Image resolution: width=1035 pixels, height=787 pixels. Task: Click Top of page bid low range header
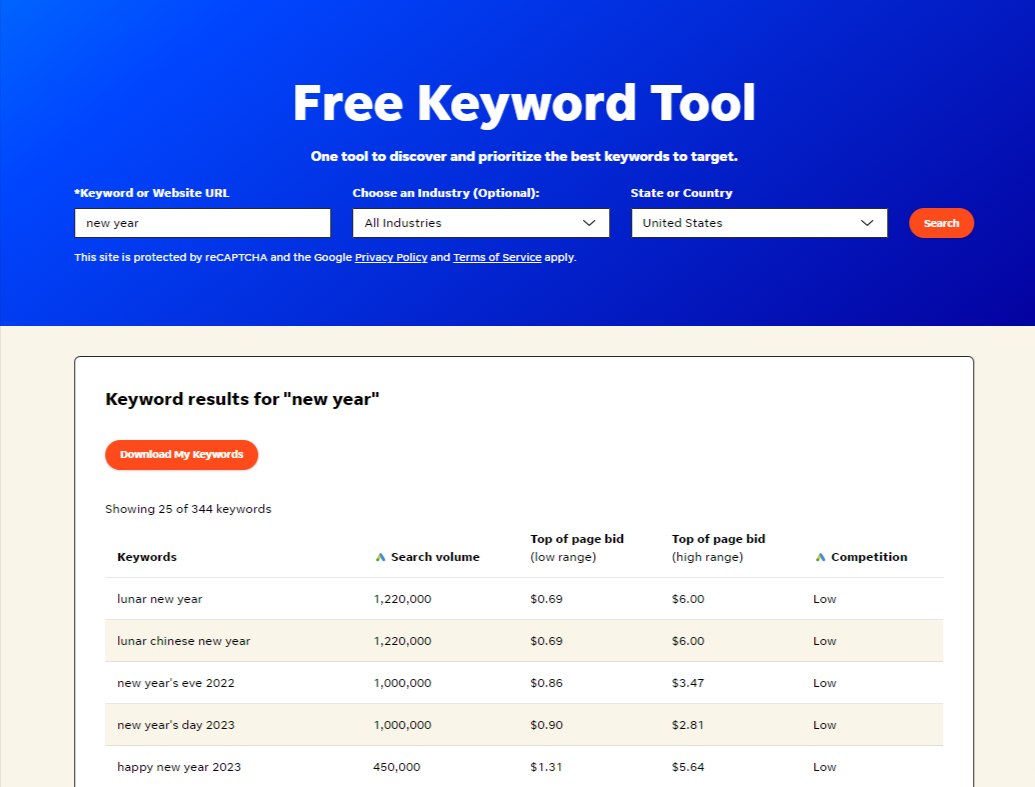(577, 548)
